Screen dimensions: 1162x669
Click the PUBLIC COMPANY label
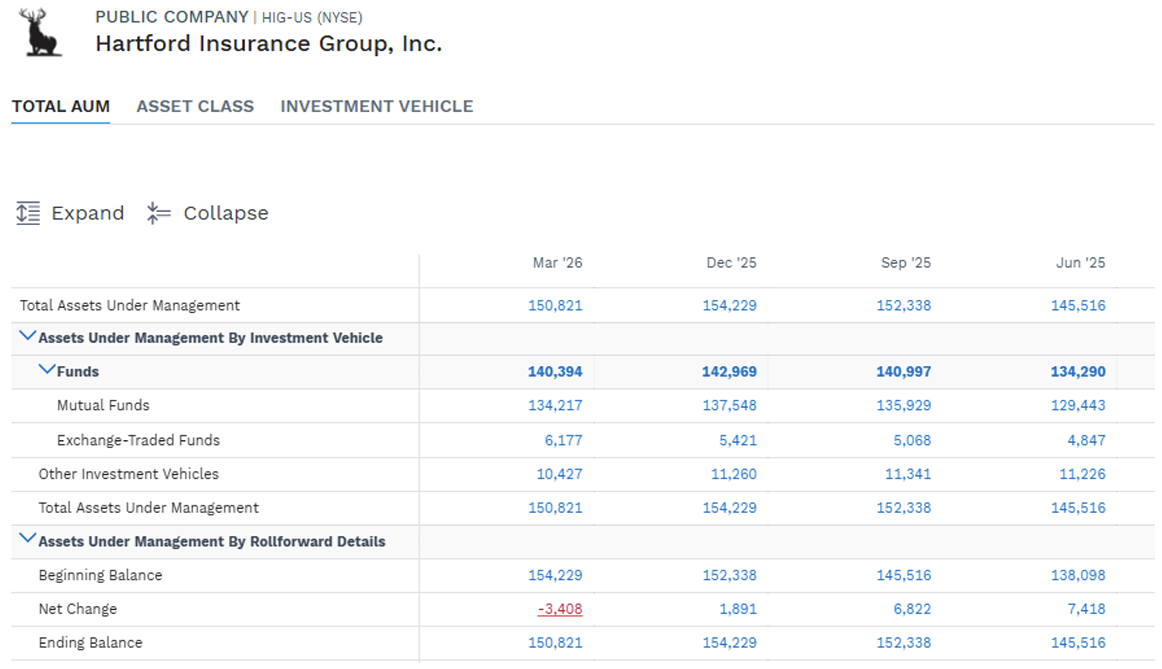[x=172, y=17]
